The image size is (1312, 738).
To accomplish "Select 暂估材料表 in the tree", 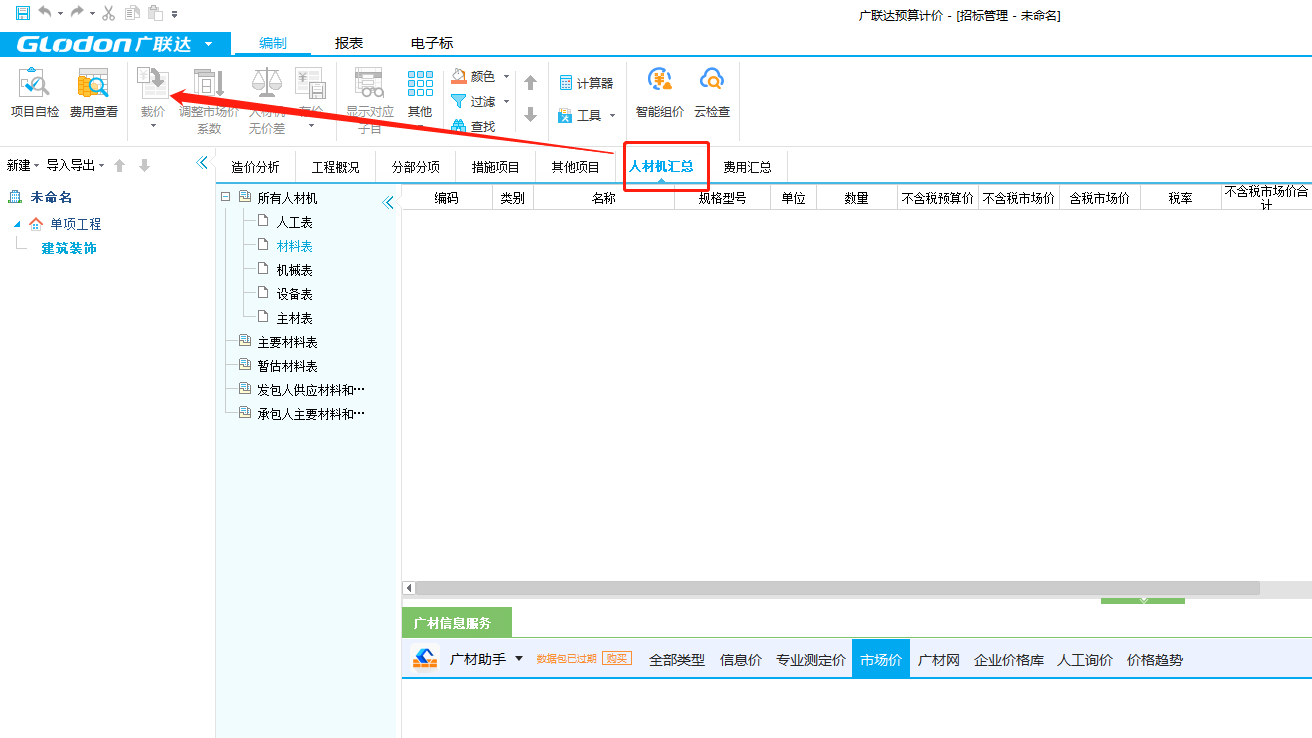I will [288, 366].
